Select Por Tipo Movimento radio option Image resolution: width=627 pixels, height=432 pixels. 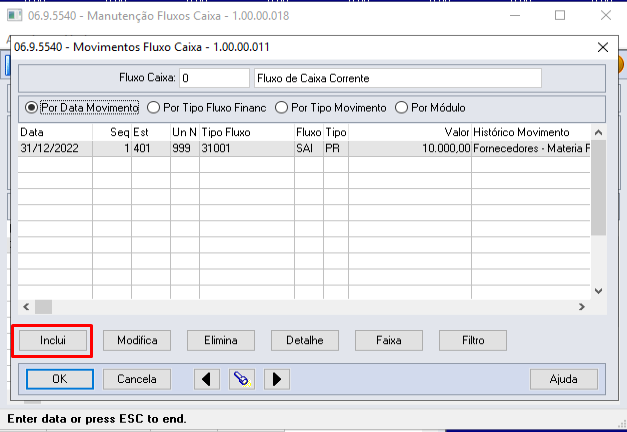331,108
